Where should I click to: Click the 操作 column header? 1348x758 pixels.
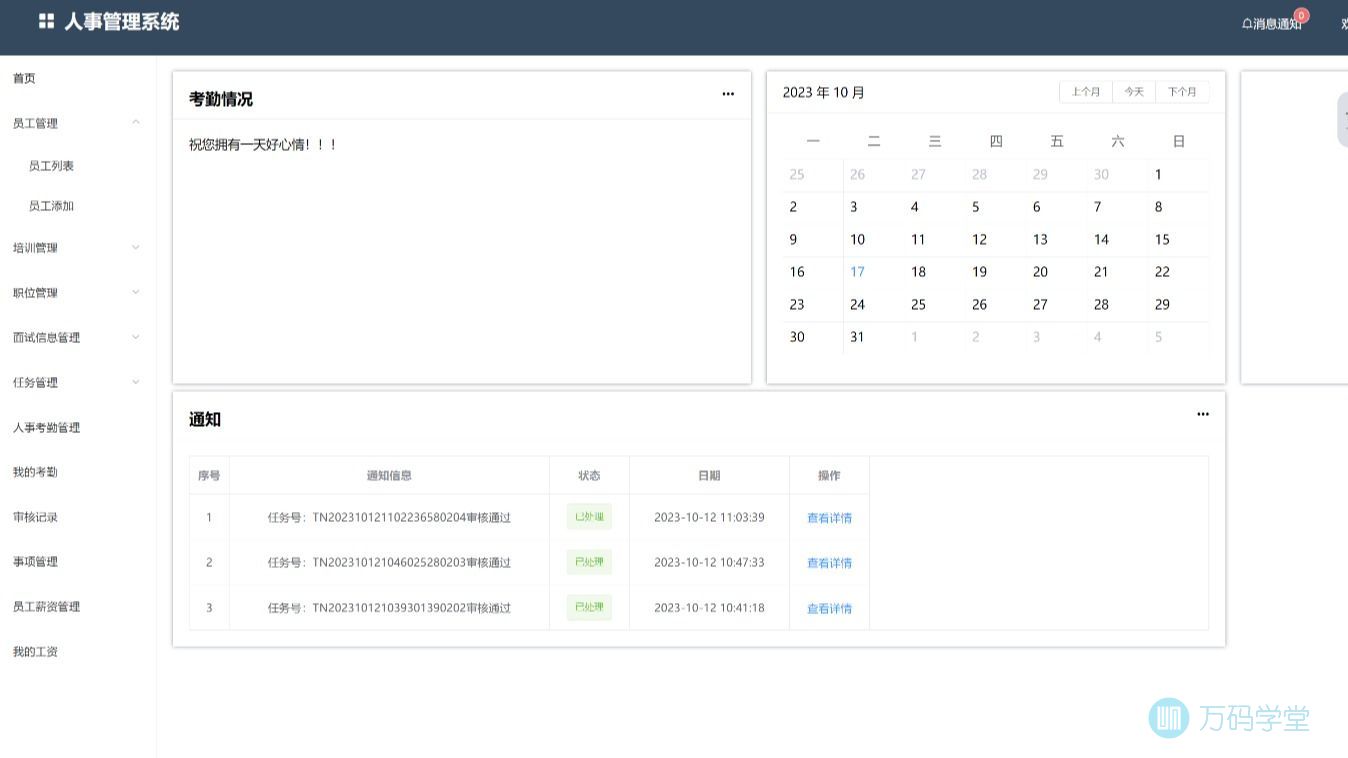click(x=829, y=476)
